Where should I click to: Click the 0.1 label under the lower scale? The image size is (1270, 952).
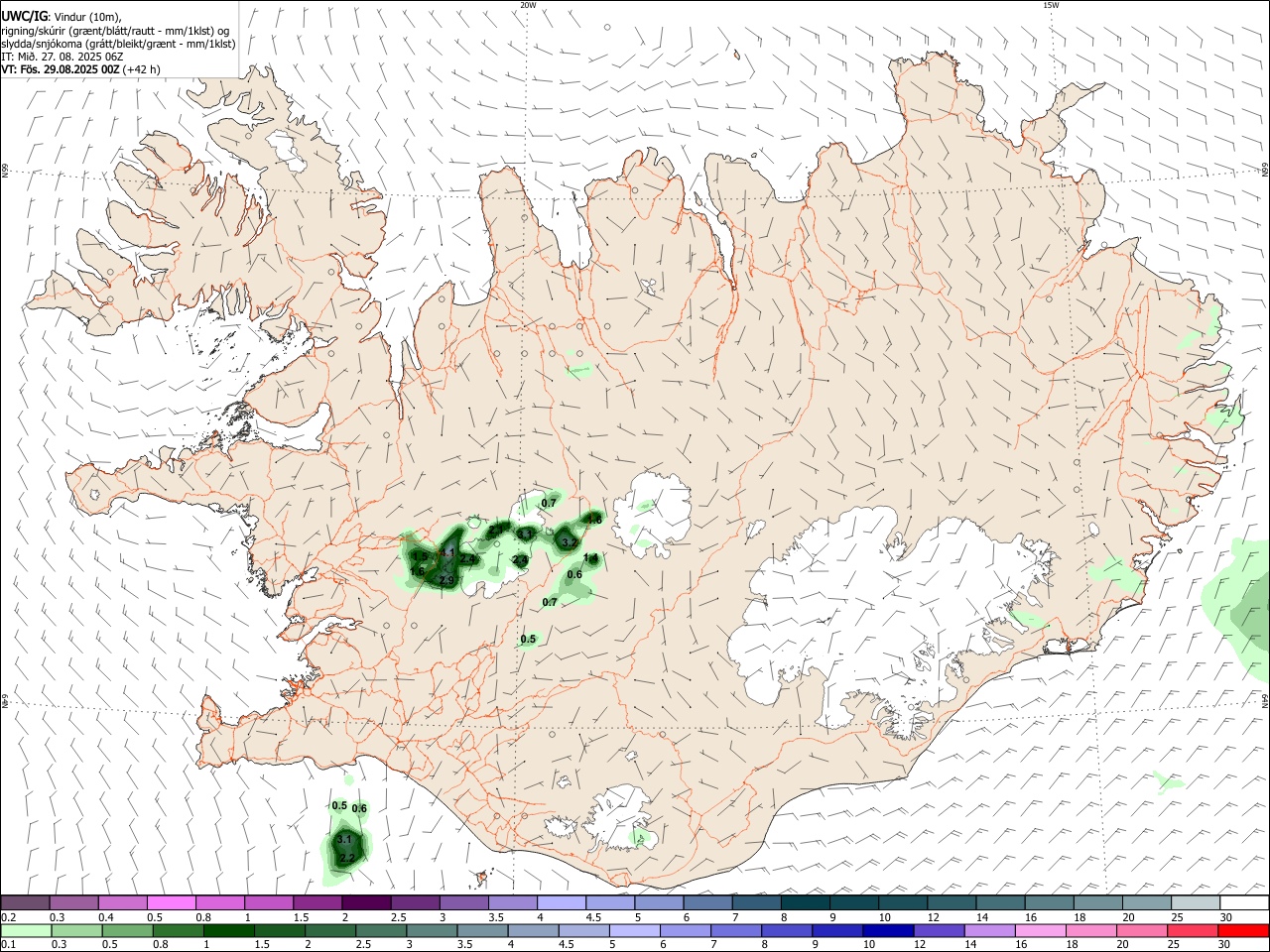point(8,945)
